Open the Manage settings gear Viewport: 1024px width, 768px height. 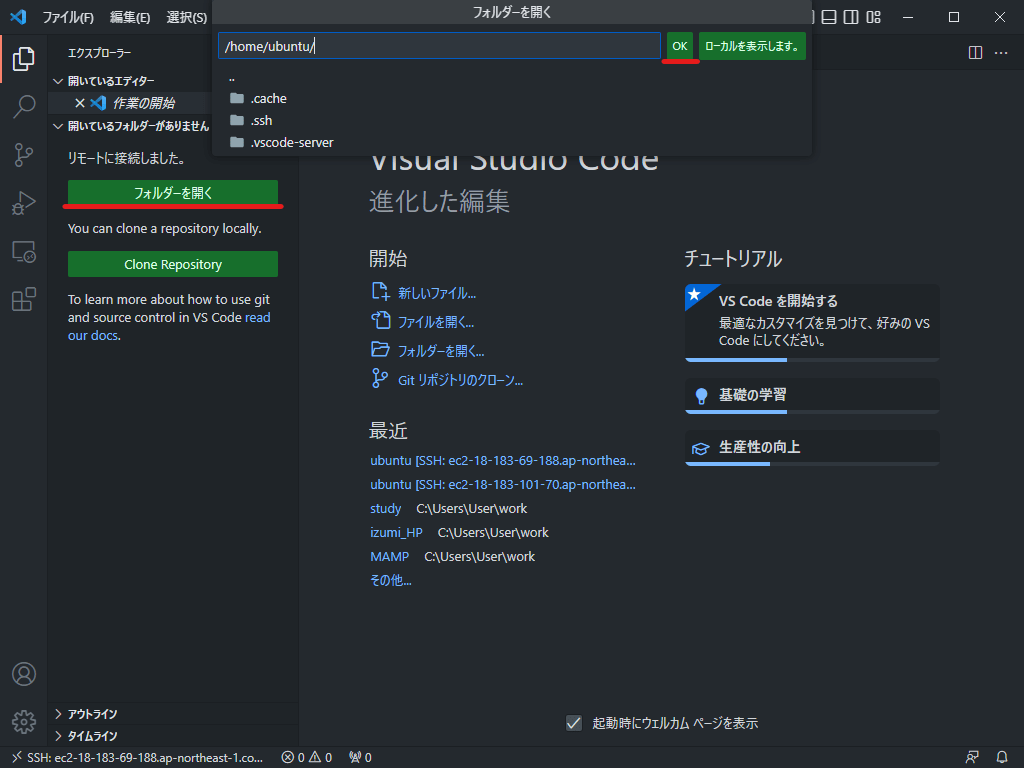click(x=23, y=721)
